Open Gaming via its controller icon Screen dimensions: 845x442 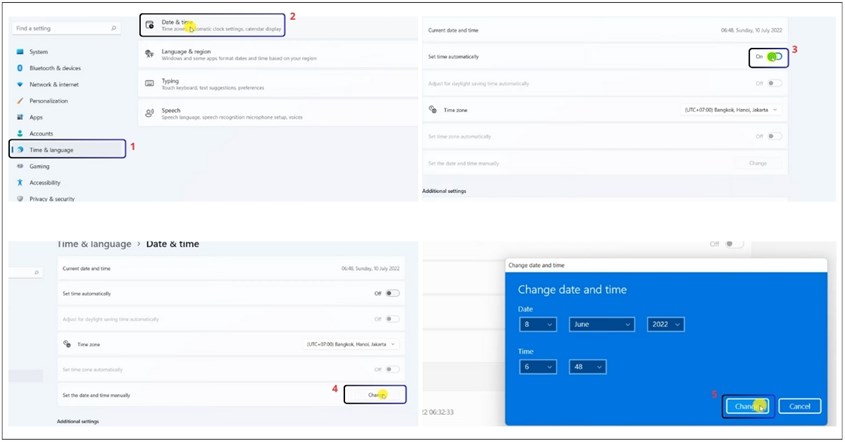(20, 166)
